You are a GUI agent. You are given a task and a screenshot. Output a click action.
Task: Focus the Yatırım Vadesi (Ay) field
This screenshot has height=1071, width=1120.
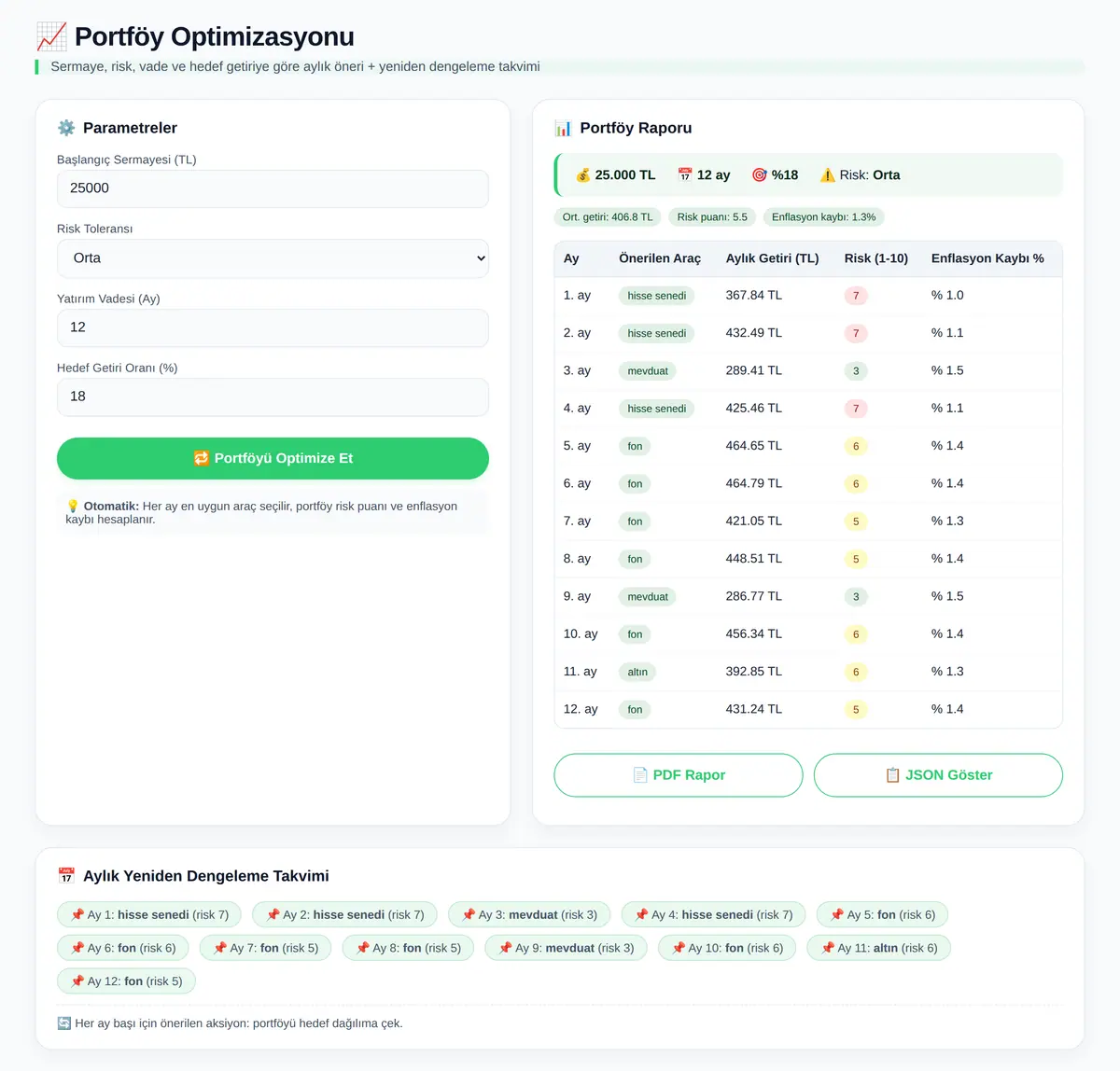[273, 327]
